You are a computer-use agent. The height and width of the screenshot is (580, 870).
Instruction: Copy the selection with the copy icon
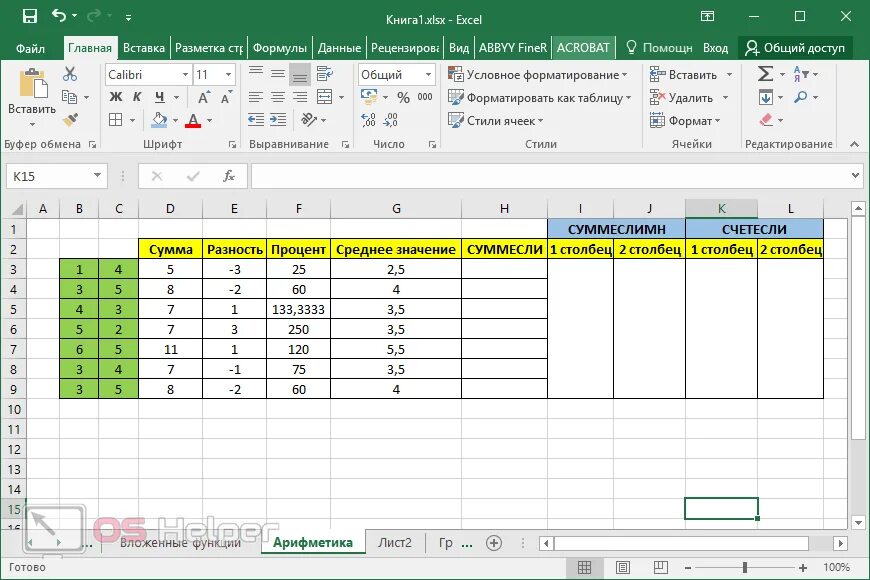click(69, 97)
